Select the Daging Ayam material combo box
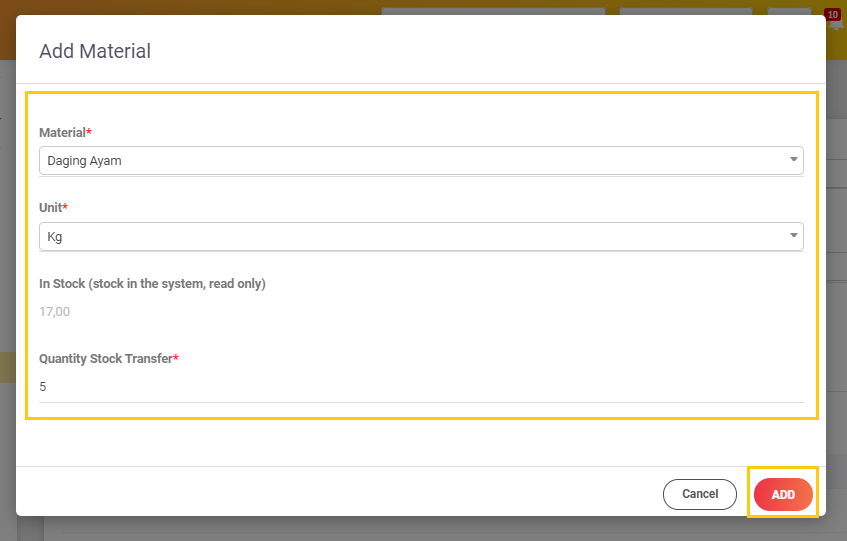The image size is (847, 541). point(410,160)
